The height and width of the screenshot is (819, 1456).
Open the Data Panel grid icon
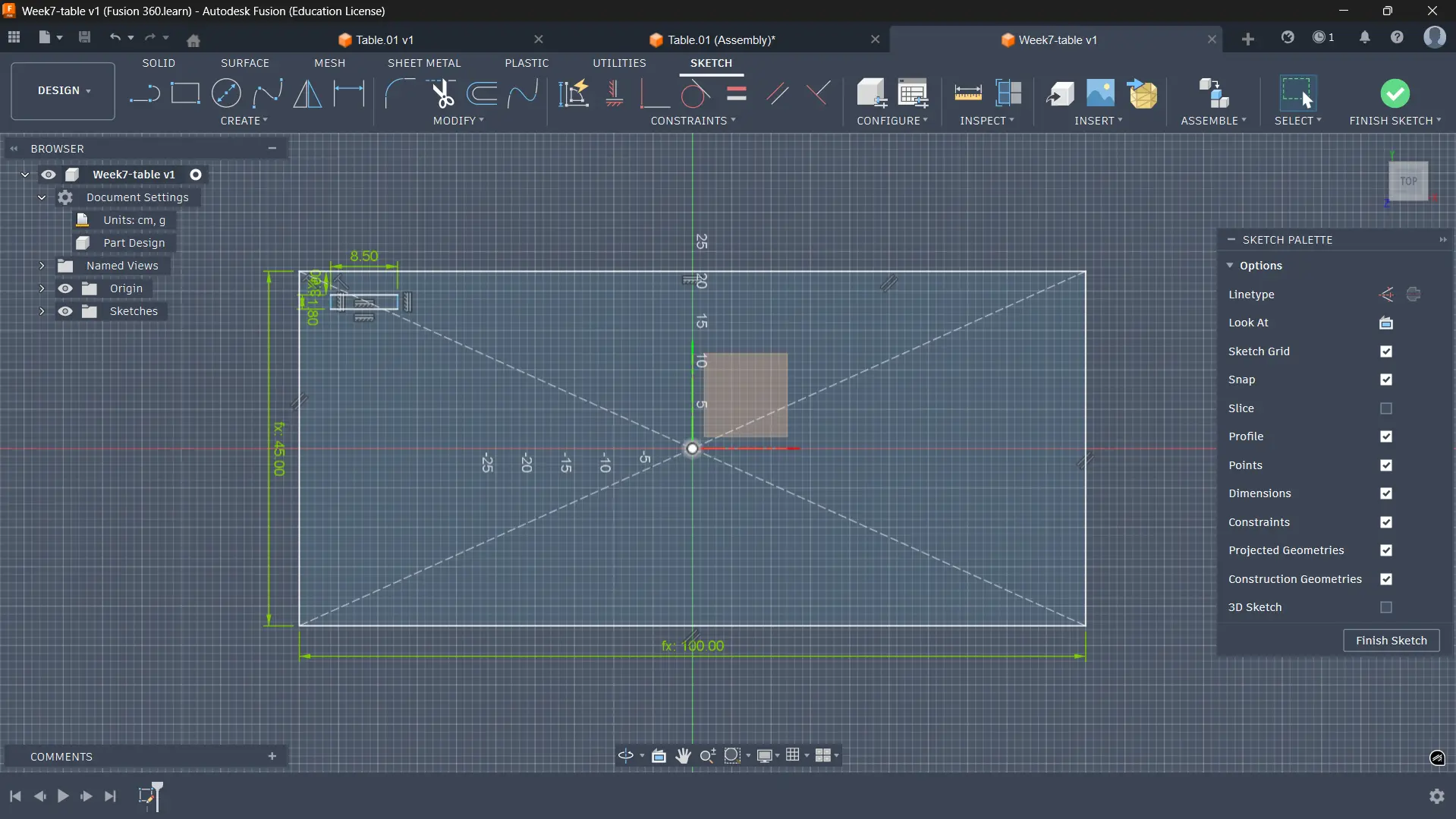pos(14,37)
